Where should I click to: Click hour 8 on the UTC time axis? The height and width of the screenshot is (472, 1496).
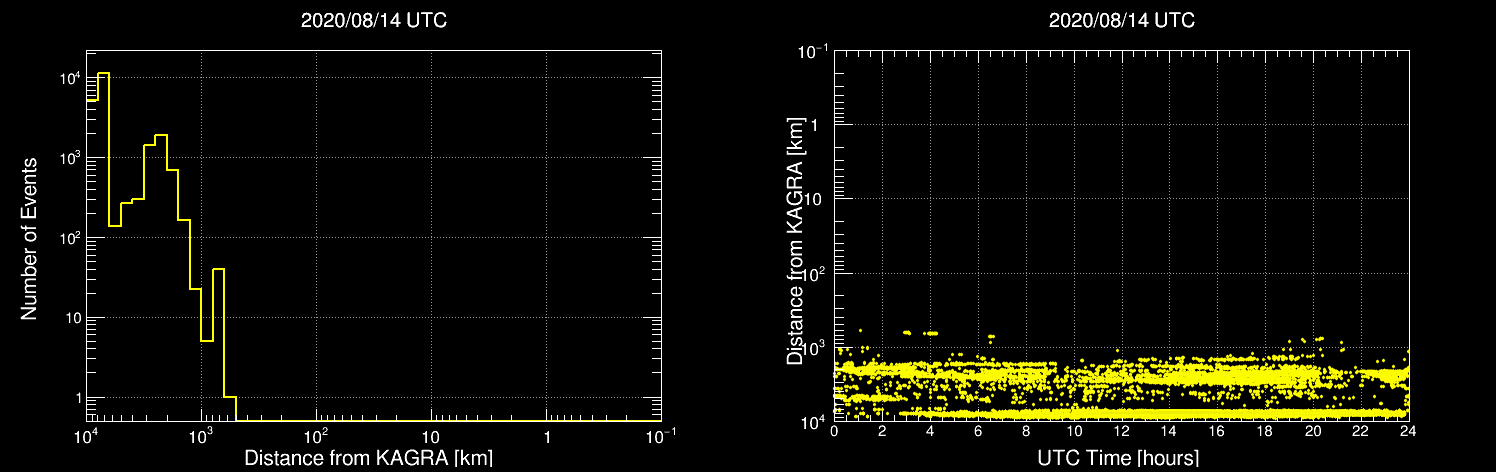1026,432
